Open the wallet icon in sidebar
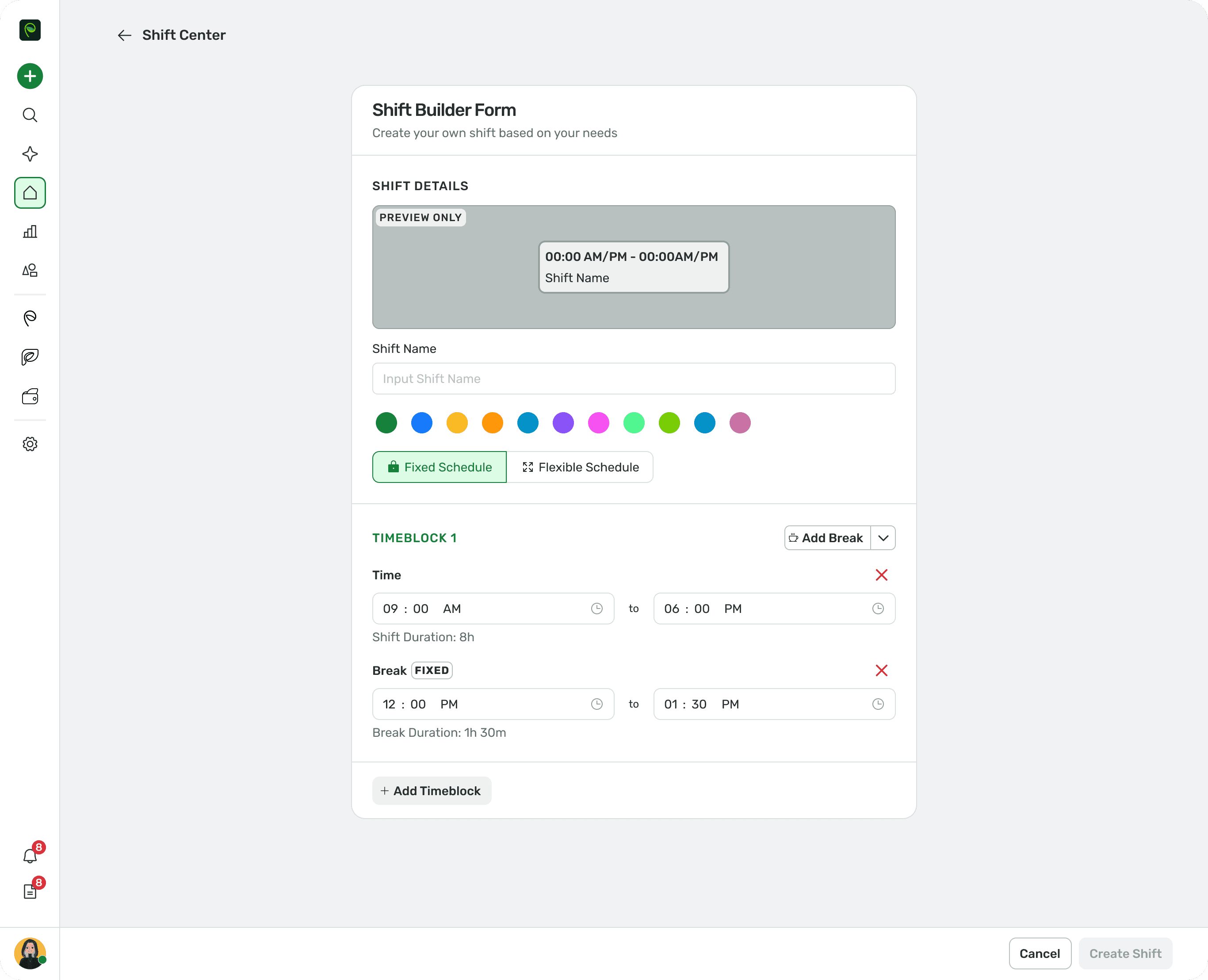 (x=29, y=396)
